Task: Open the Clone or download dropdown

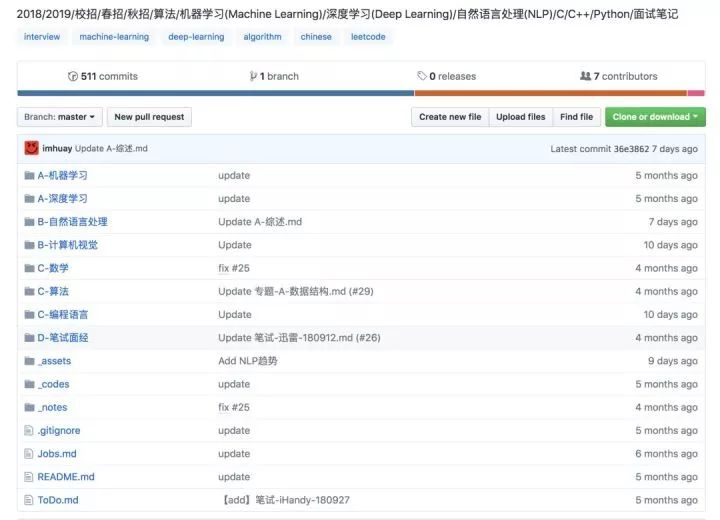Action: 655,117
